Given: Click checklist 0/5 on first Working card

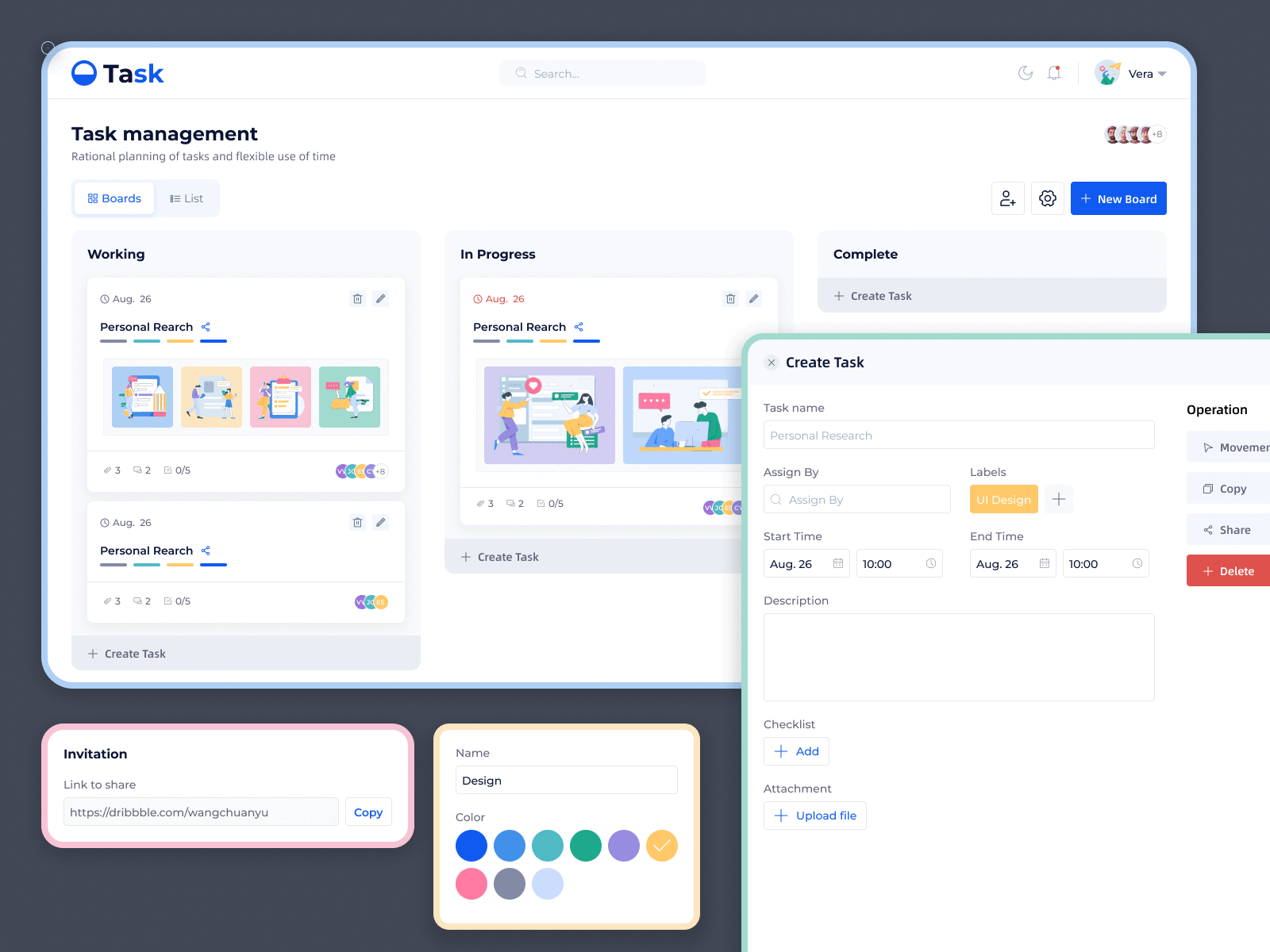Looking at the screenshot, I should pyautogui.click(x=177, y=470).
